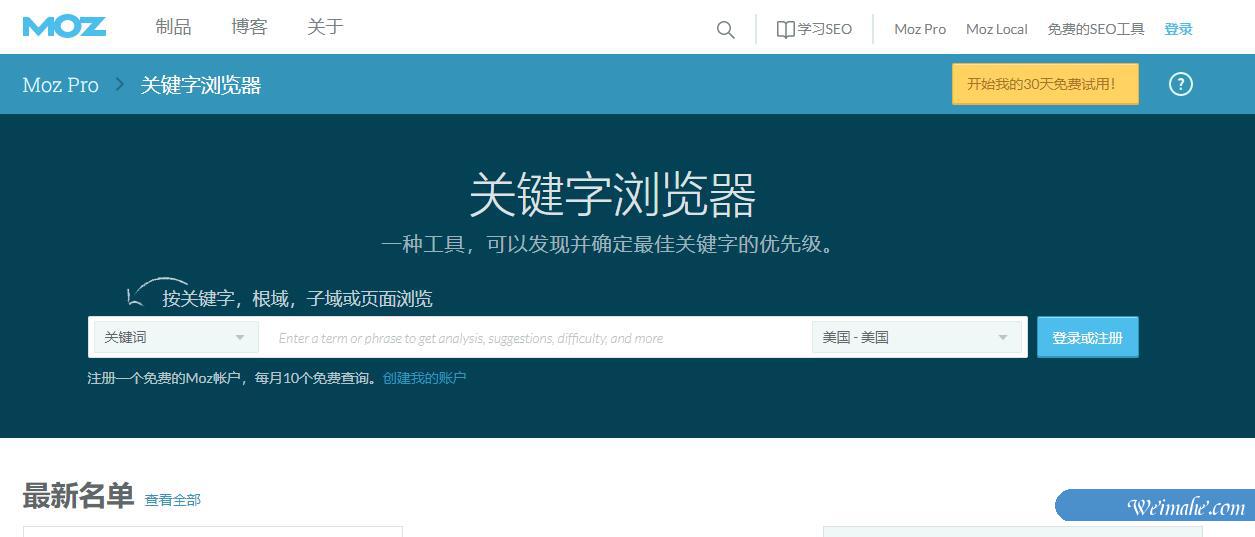
Task: Open the 学习SEO link
Action: coord(825,29)
